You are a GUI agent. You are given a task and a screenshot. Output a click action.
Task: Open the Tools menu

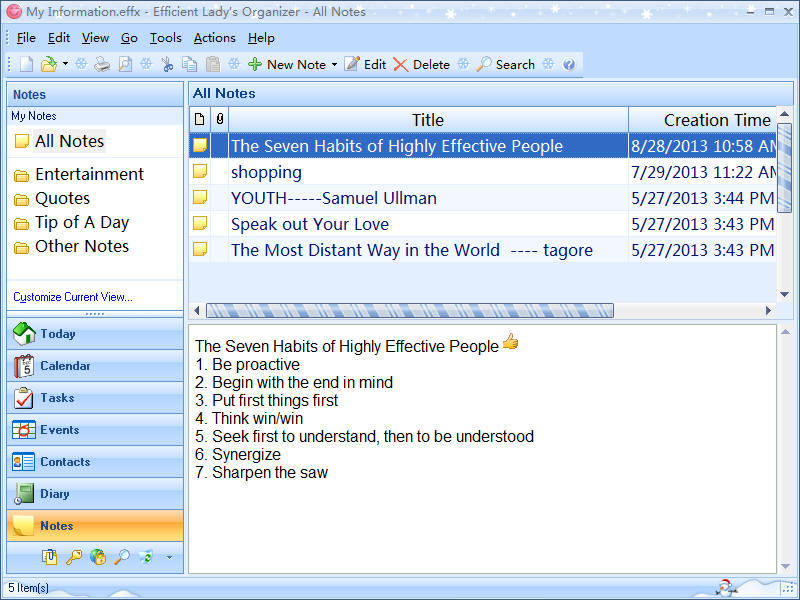(x=165, y=38)
